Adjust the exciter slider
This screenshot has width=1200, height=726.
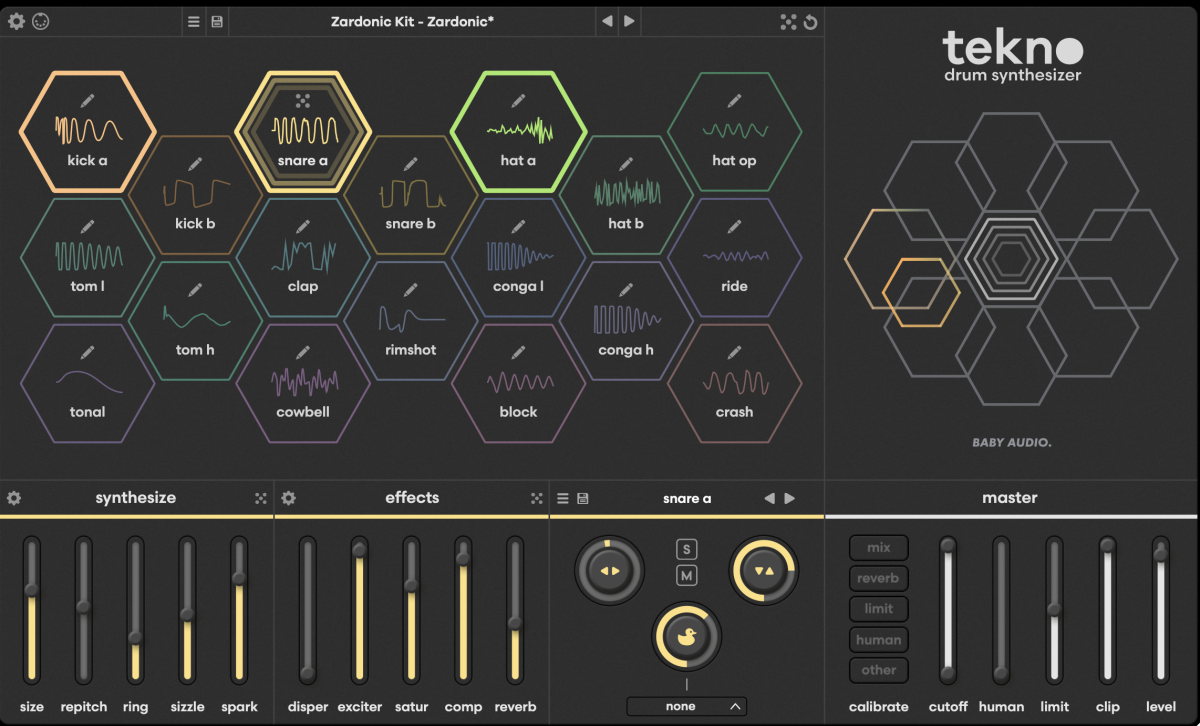(359, 611)
